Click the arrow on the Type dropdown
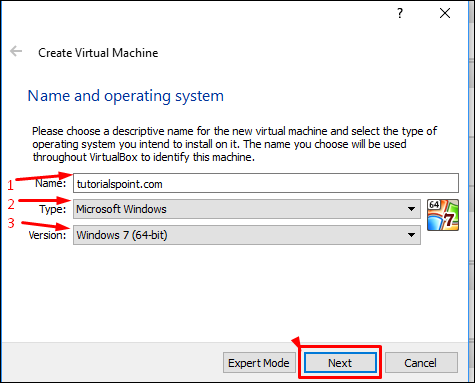475x383 pixels. click(411, 209)
